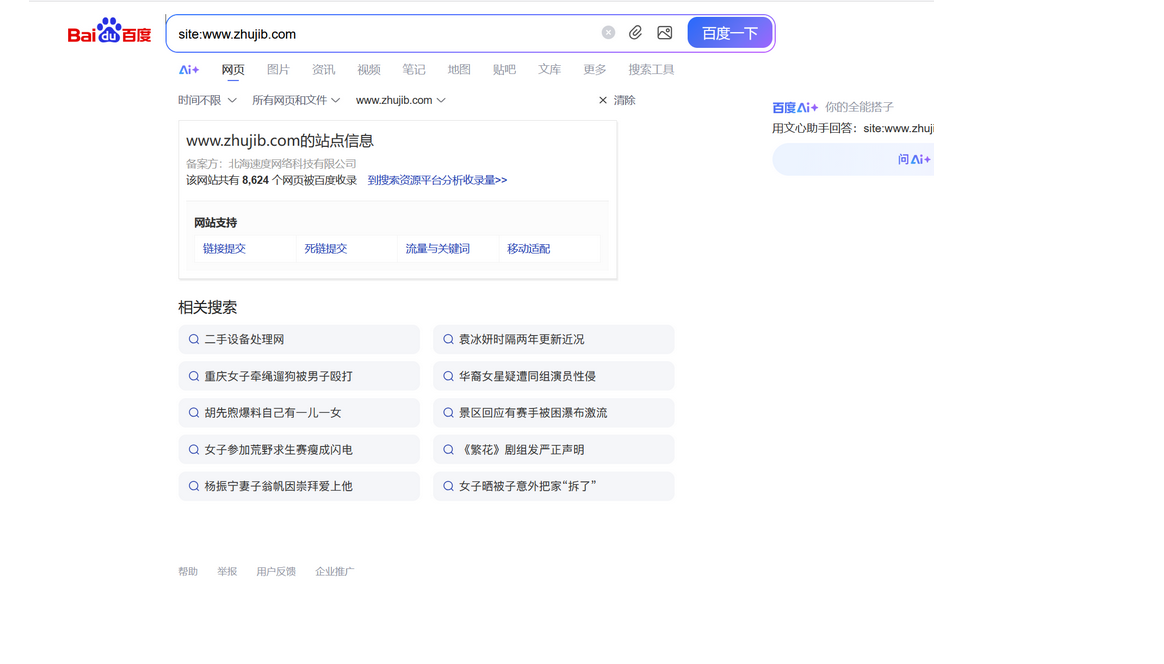Click the magnifier icon beside 二手设备处理网
The image size is (1164, 664).
coord(193,339)
